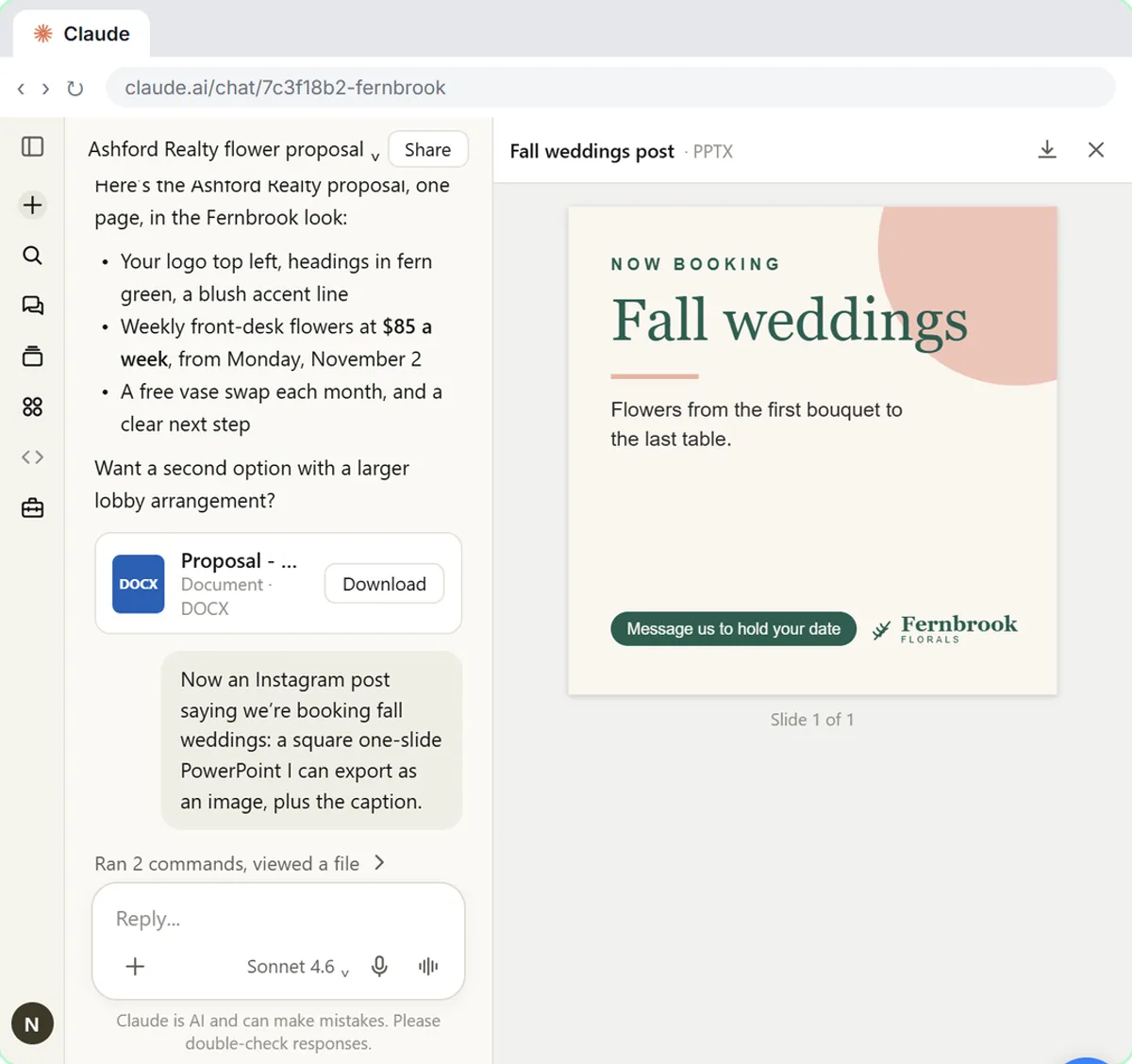Open the briefcase icon in sidebar
This screenshot has width=1132, height=1064.
pyautogui.click(x=32, y=508)
